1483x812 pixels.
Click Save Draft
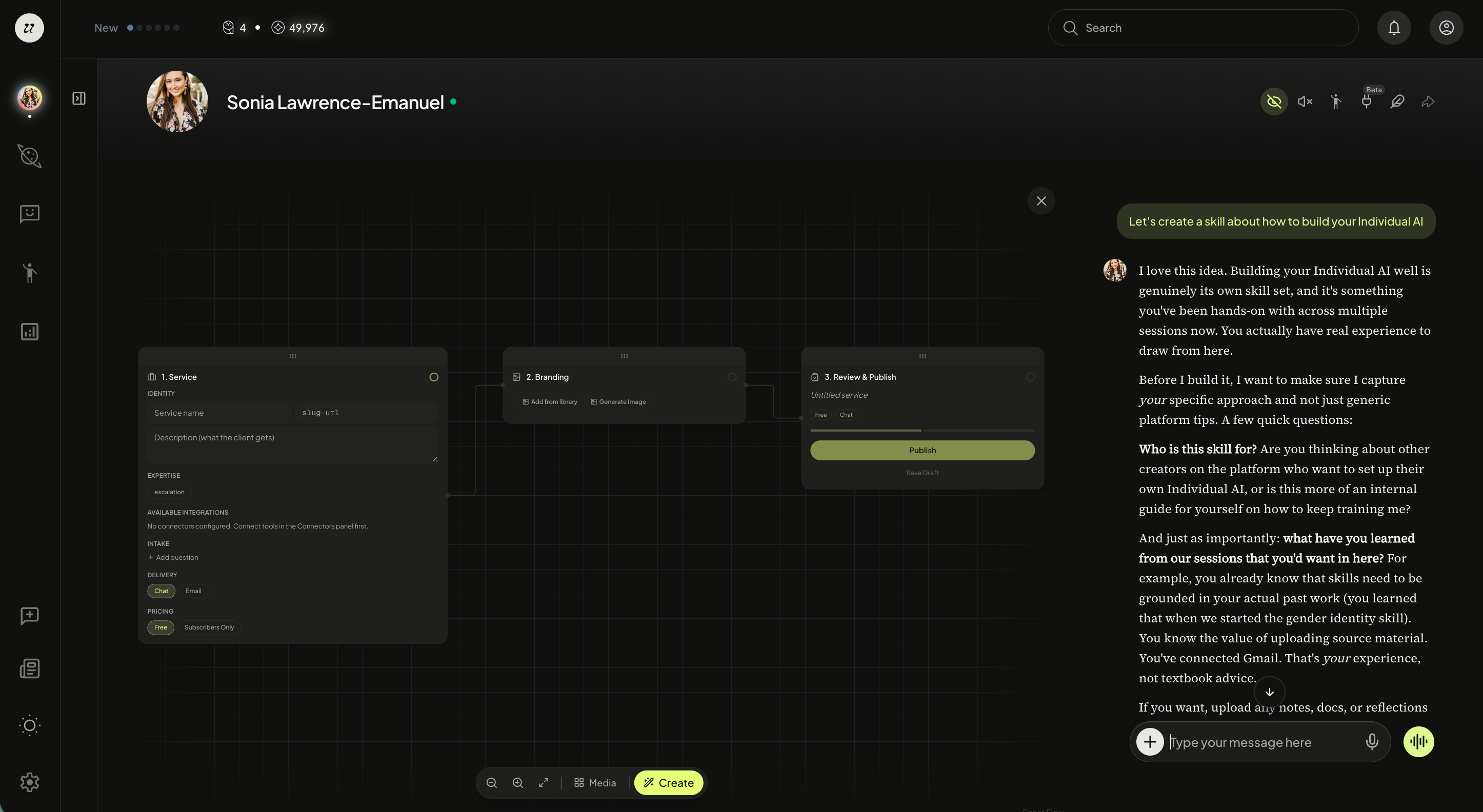tap(923, 473)
